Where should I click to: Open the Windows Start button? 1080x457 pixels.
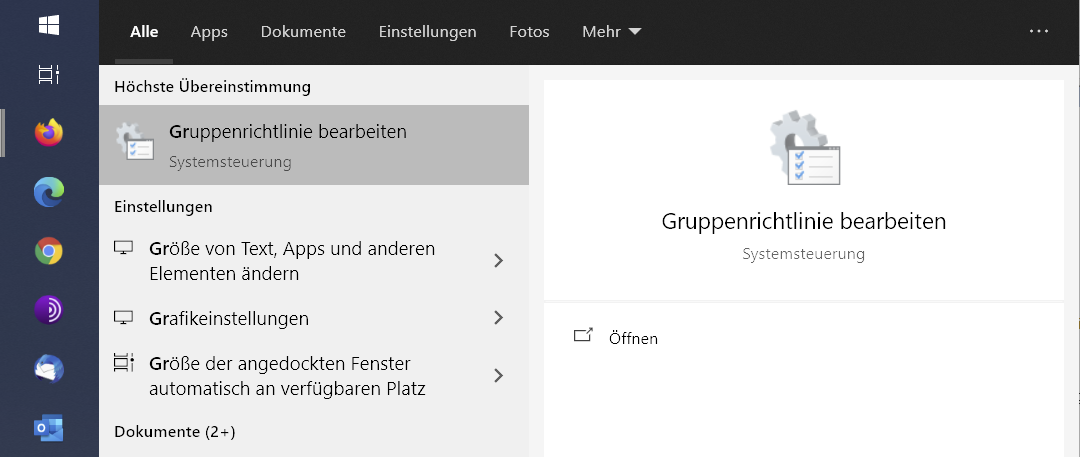click(49, 26)
